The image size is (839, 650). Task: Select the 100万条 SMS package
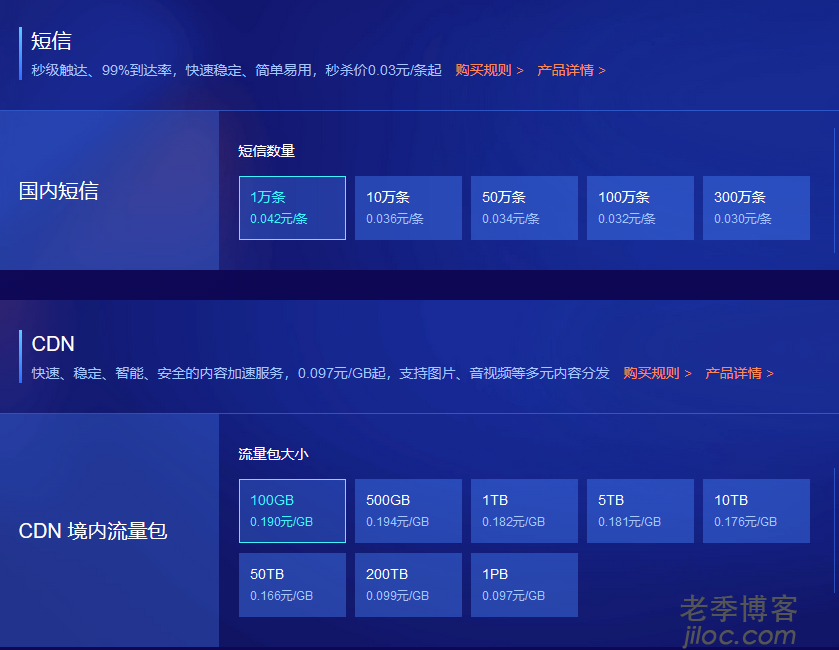pyautogui.click(x=640, y=208)
